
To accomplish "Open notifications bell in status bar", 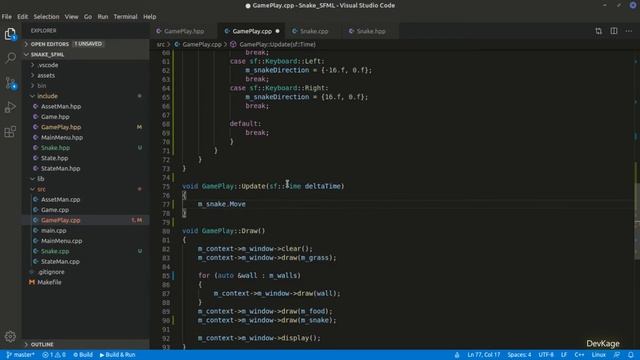I will [631, 355].
